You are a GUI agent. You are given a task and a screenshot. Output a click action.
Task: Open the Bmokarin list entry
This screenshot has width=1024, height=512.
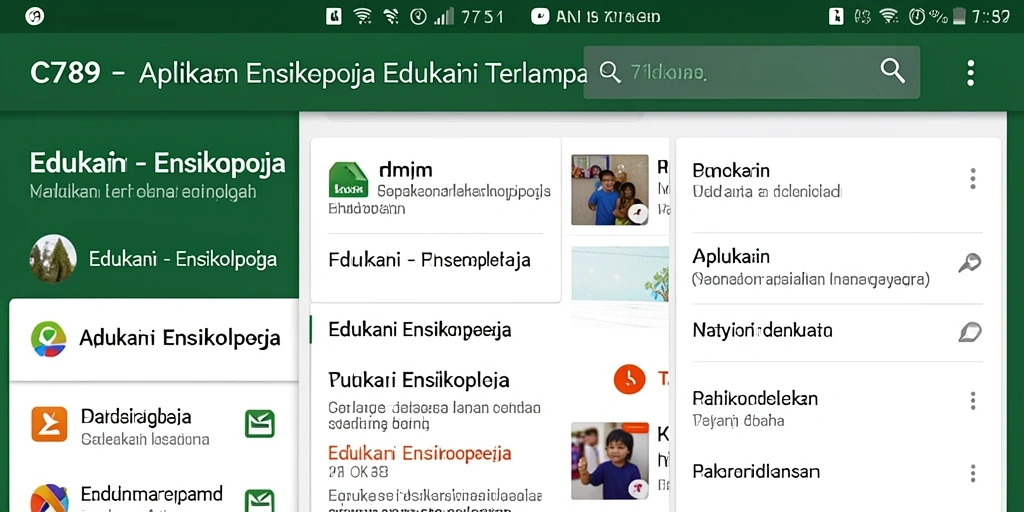pos(837,180)
